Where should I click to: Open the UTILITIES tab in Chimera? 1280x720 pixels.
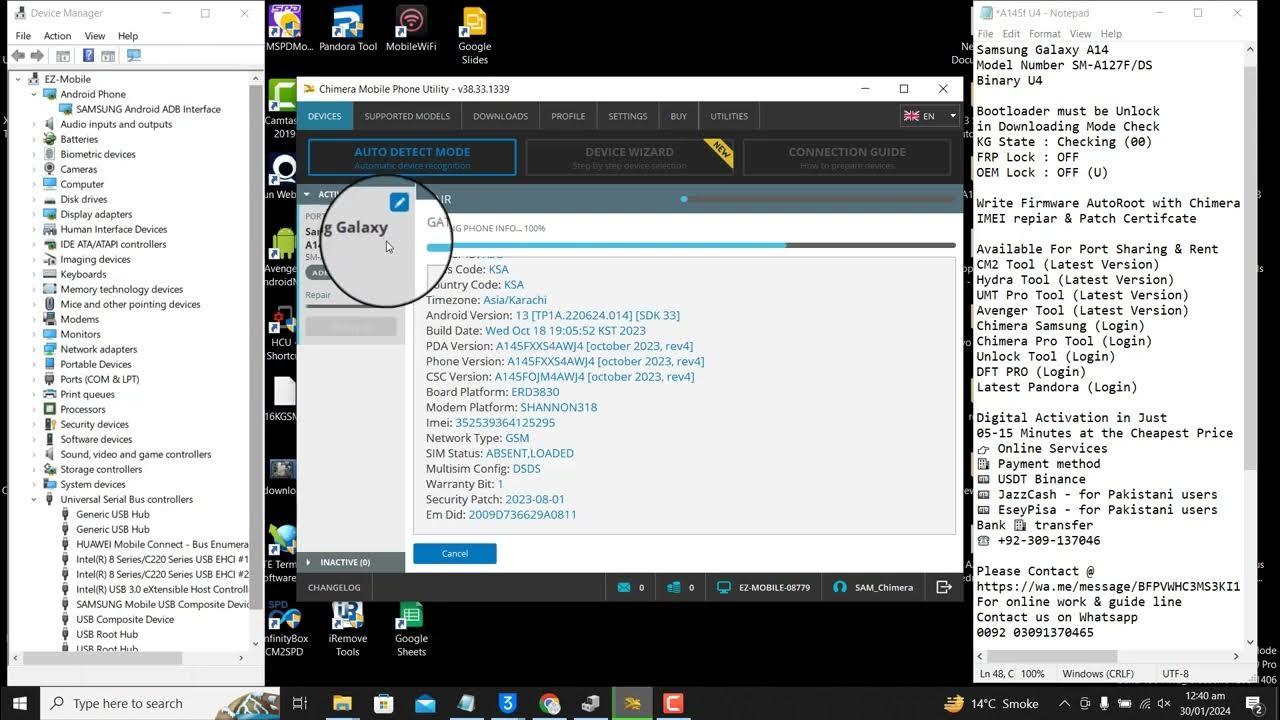[729, 116]
